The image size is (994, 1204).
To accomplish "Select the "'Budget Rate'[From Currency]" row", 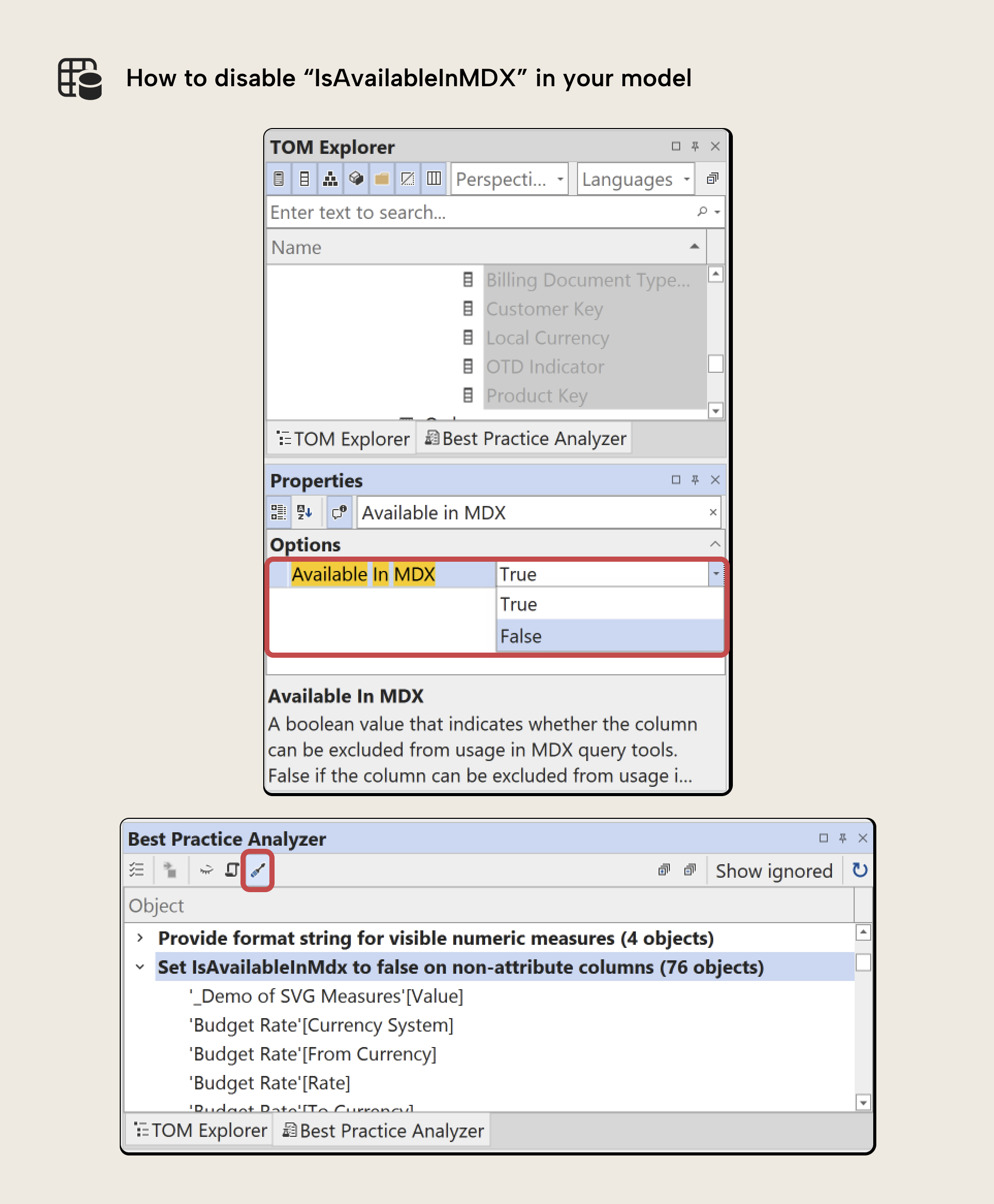I will (x=313, y=1054).
